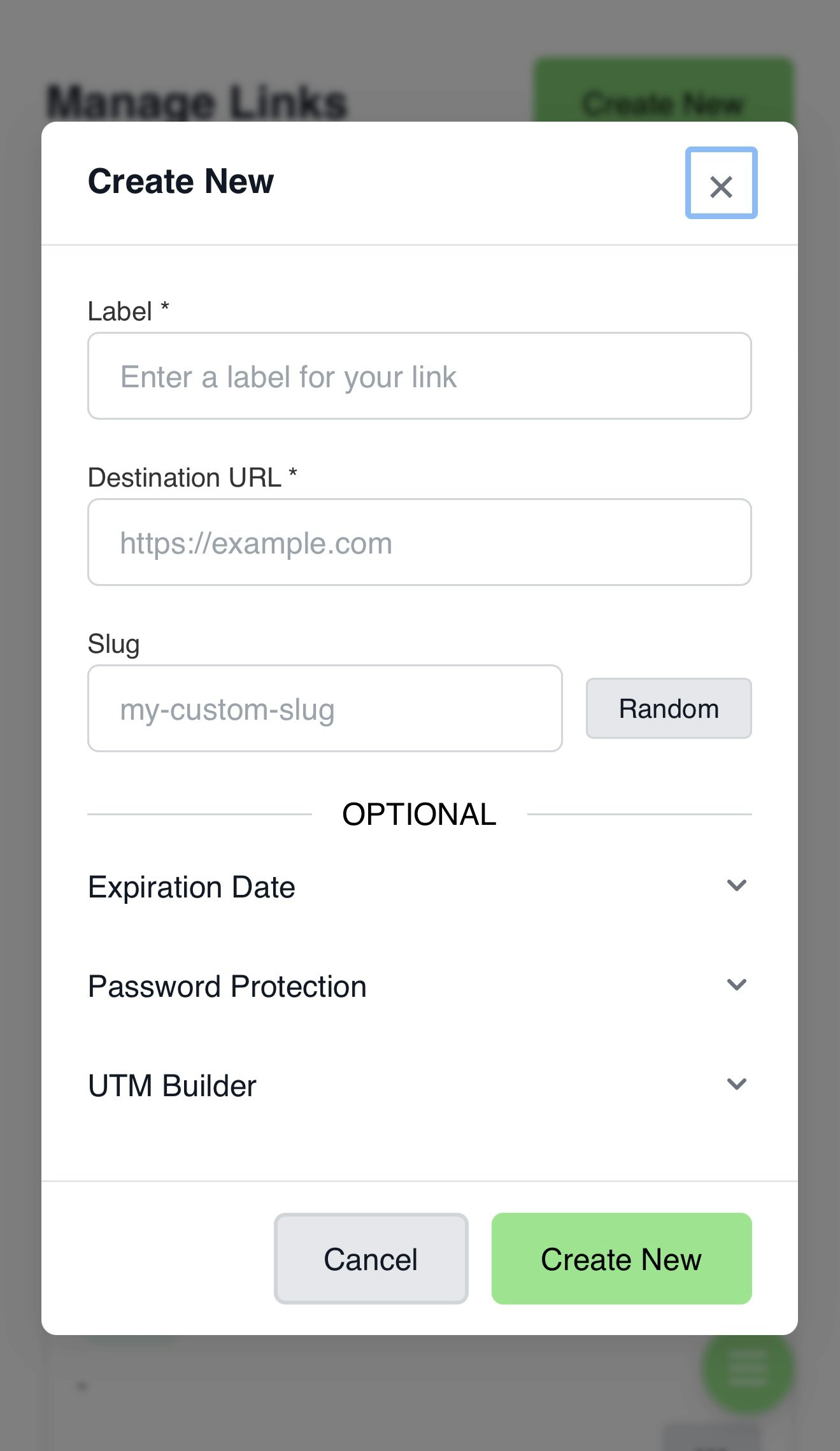Click the 'Destination URL *' field caption
Viewport: 840px width, 1451px height.
(x=192, y=478)
